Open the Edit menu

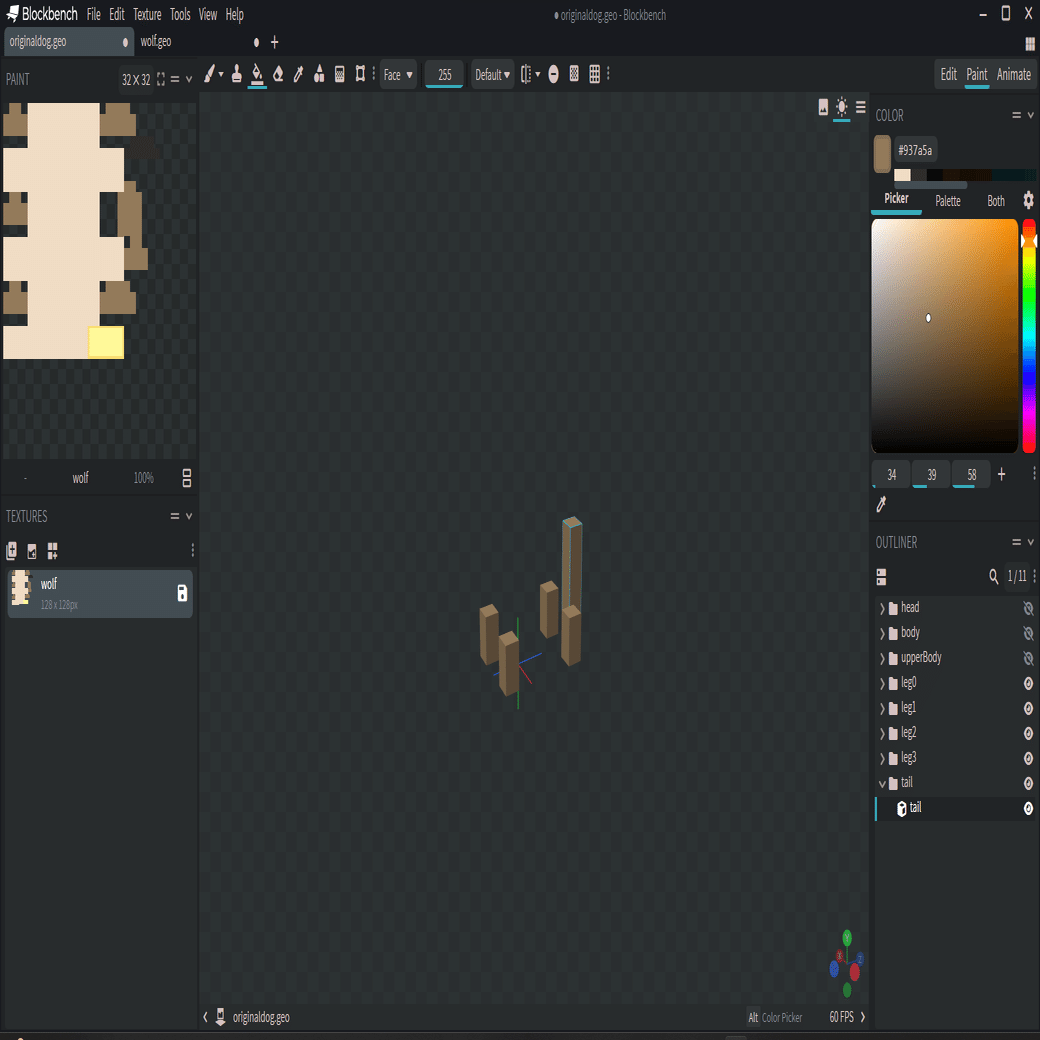tap(117, 14)
